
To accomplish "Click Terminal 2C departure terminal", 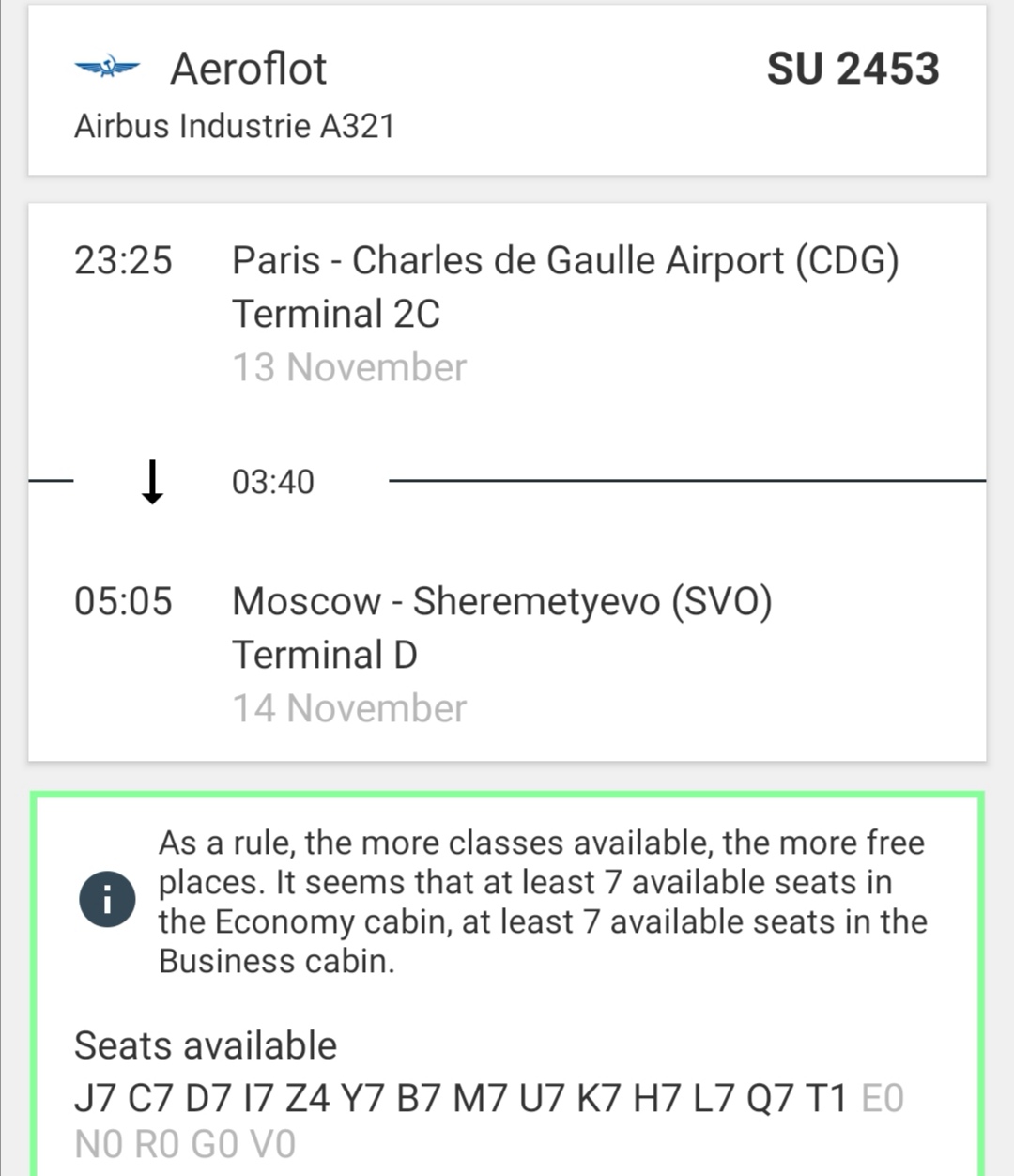I will 336,314.
